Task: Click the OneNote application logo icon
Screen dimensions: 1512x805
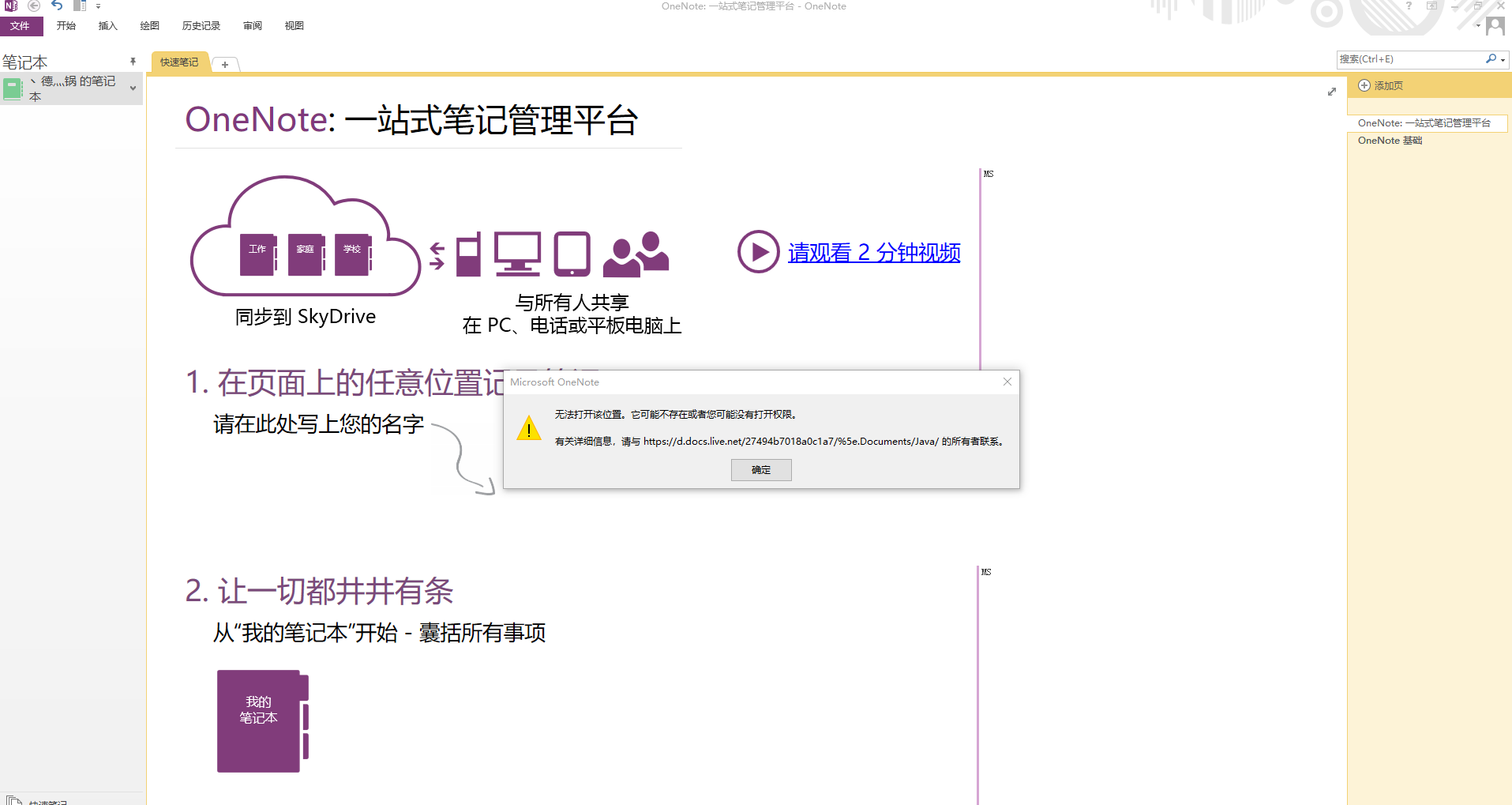Action: pos(11,6)
